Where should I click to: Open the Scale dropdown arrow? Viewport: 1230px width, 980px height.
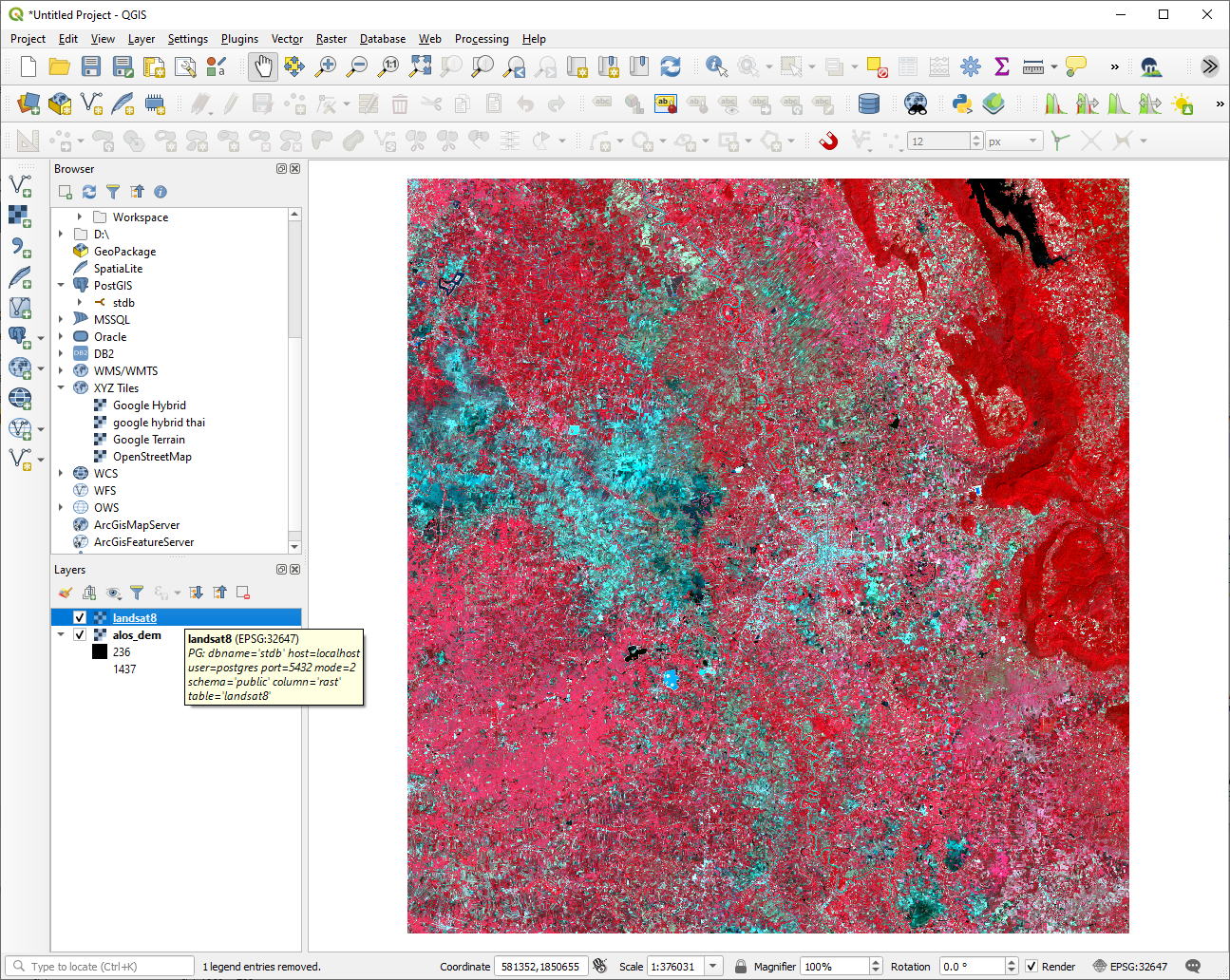[x=713, y=966]
